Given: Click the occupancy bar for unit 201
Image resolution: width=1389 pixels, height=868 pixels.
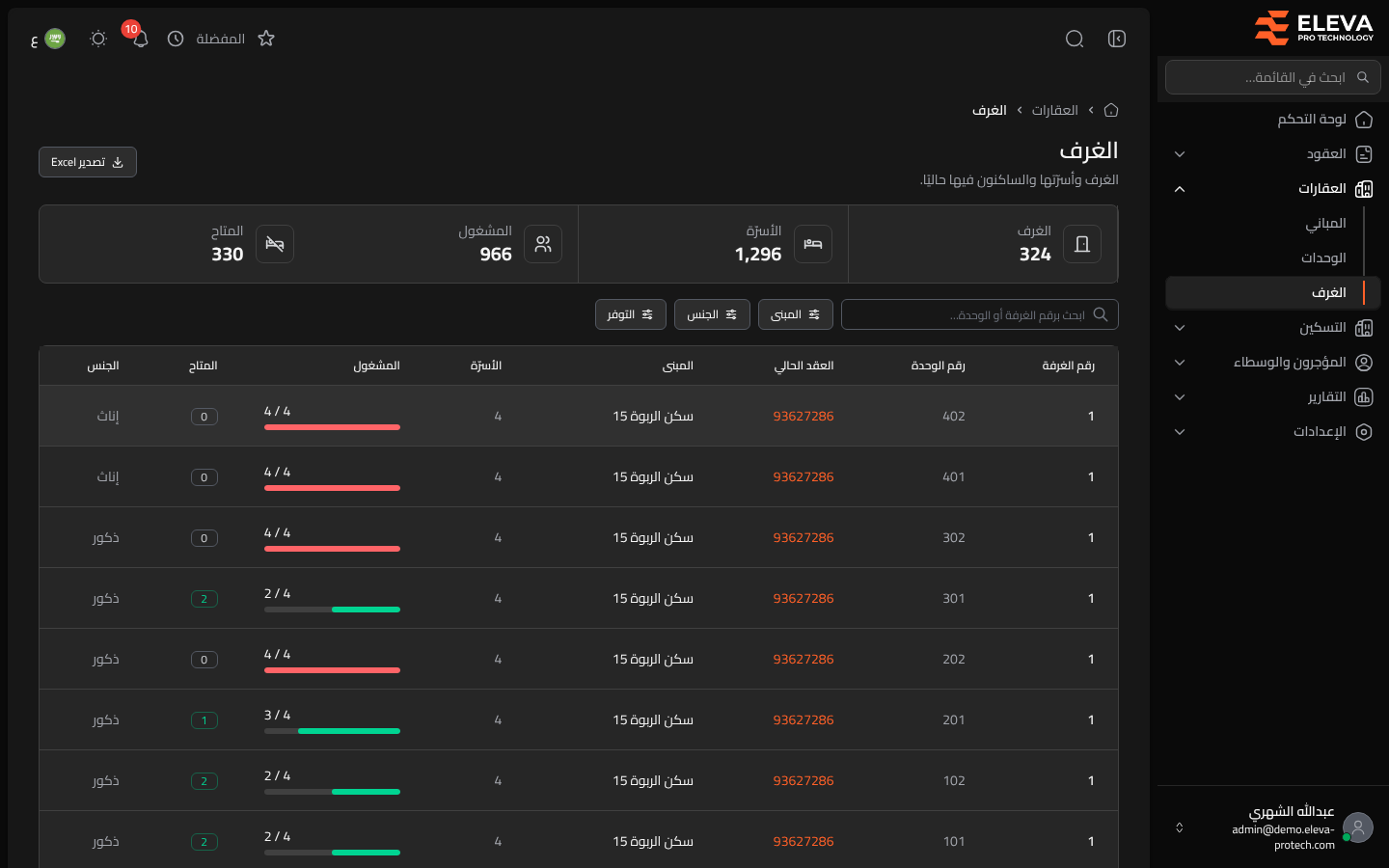Looking at the screenshot, I should pyautogui.click(x=332, y=731).
